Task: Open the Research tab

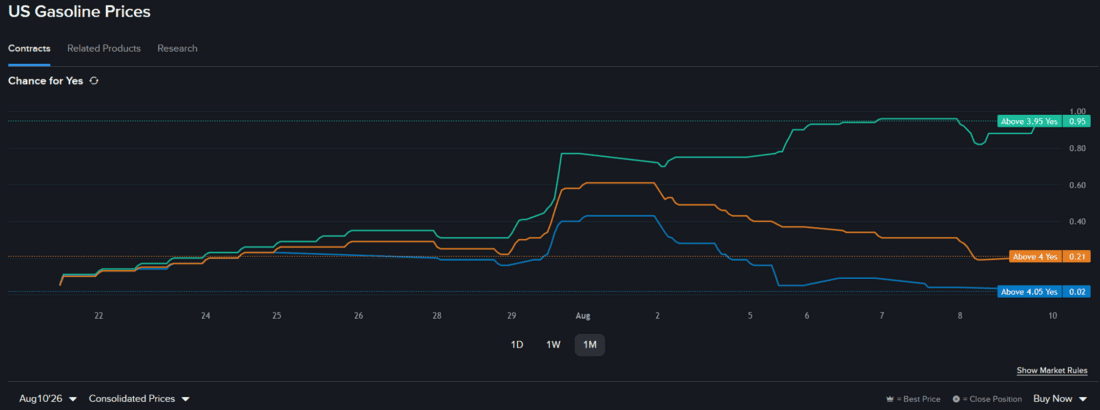Action: click(x=177, y=48)
